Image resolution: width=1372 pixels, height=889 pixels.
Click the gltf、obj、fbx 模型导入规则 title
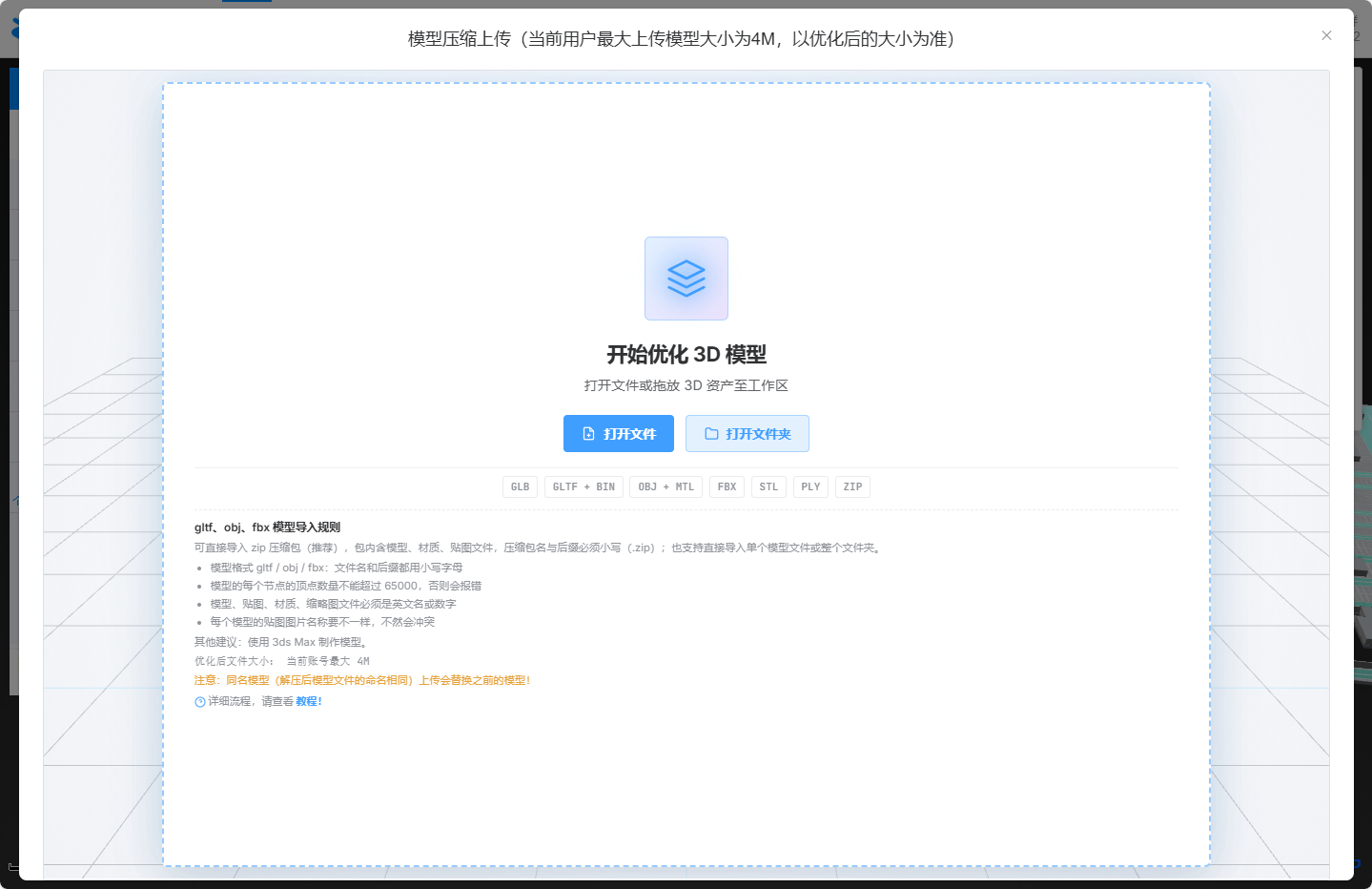pyautogui.click(x=267, y=527)
